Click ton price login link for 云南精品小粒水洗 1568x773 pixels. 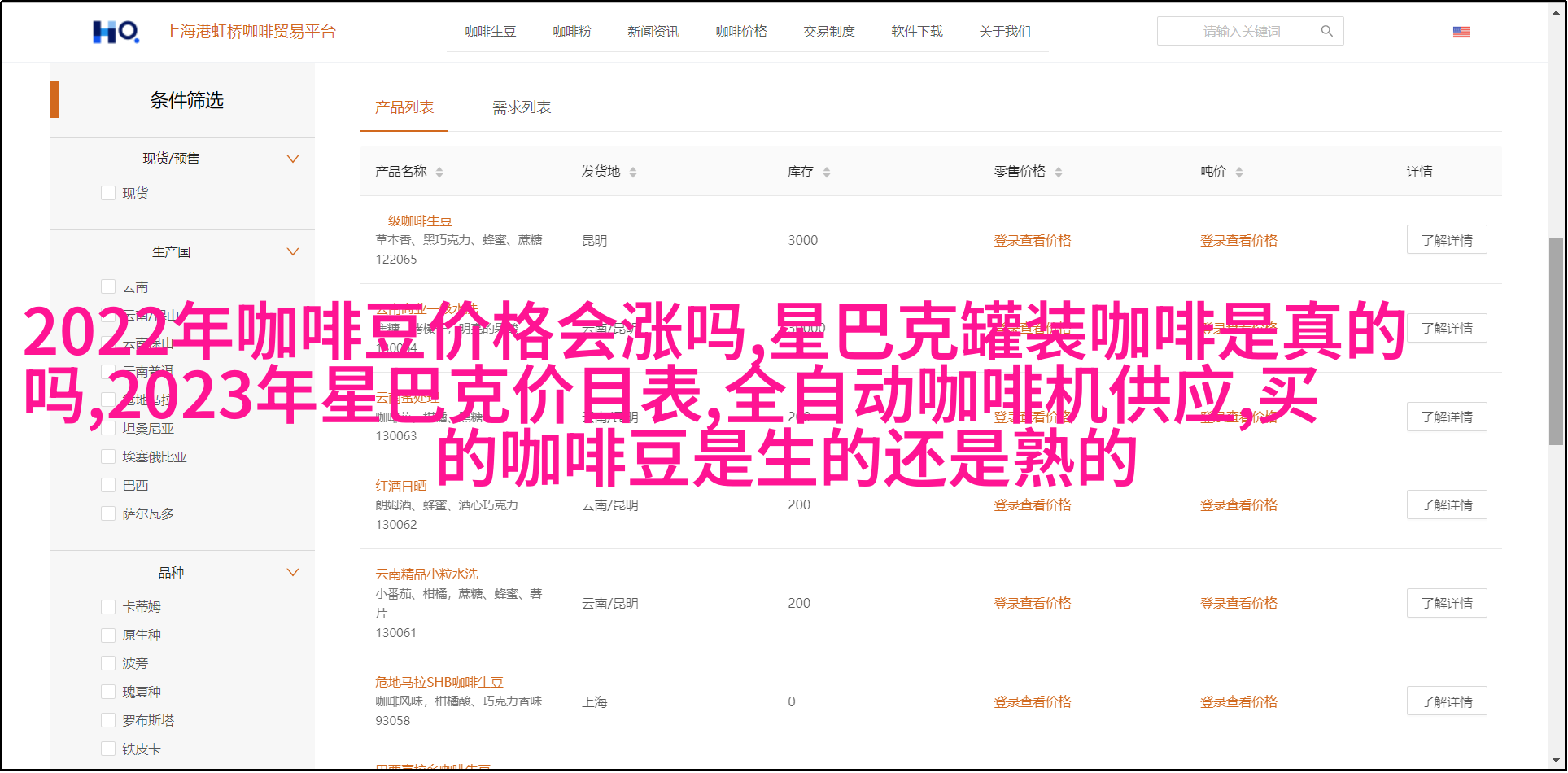click(1238, 604)
